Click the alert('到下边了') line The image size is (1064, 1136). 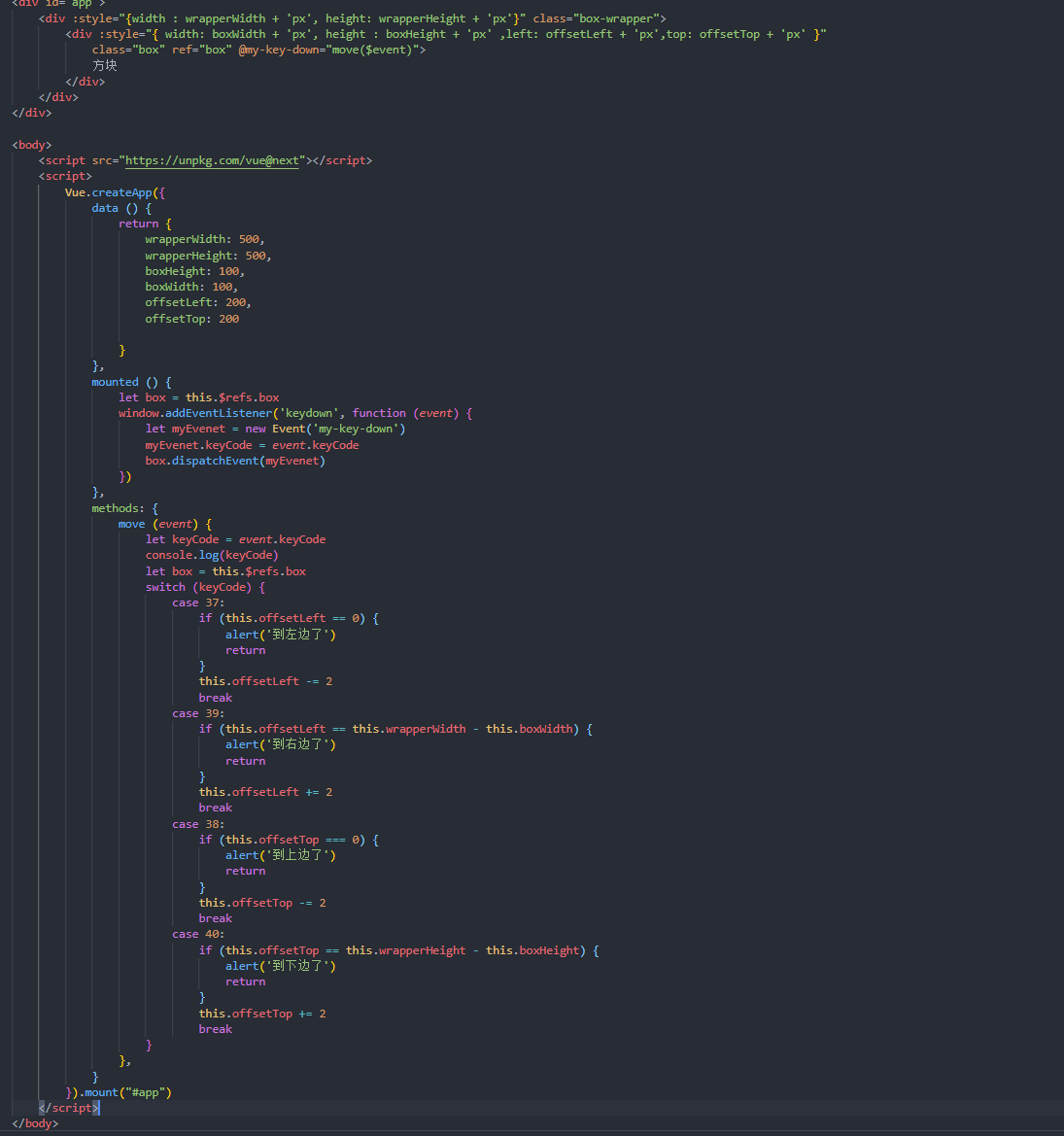(x=280, y=967)
